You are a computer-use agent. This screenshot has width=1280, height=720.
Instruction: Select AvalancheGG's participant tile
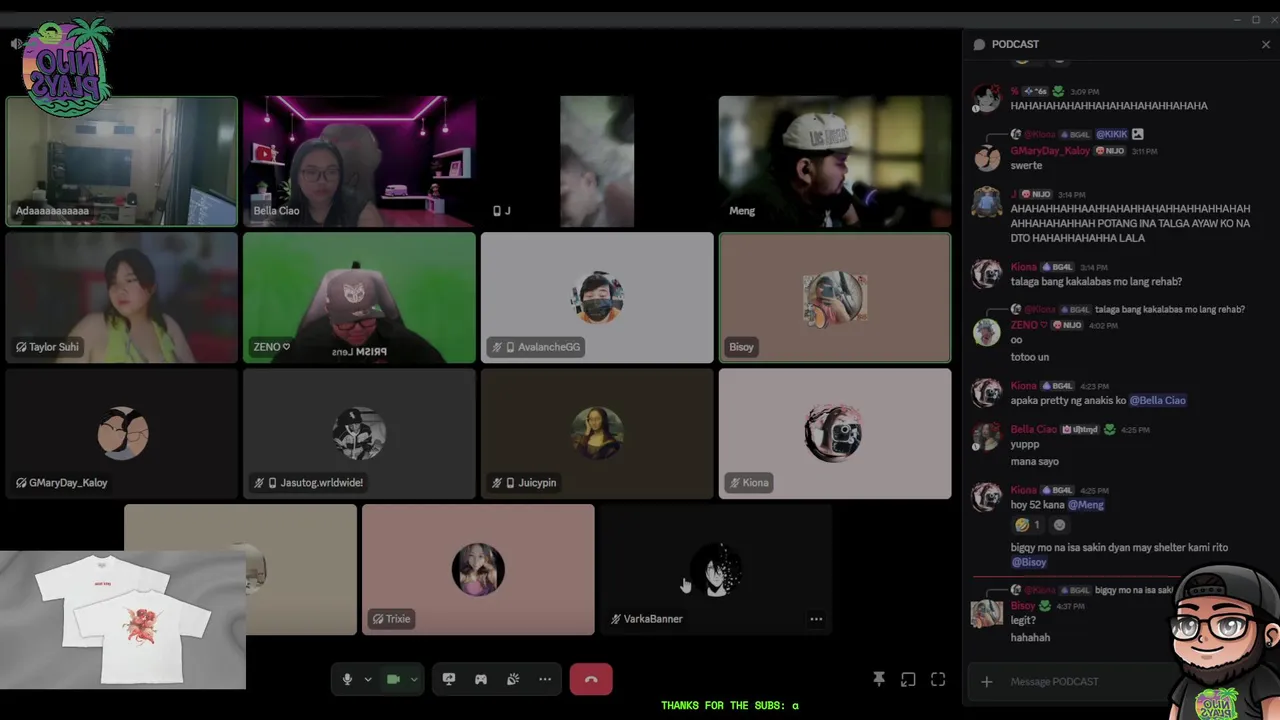[x=597, y=298]
